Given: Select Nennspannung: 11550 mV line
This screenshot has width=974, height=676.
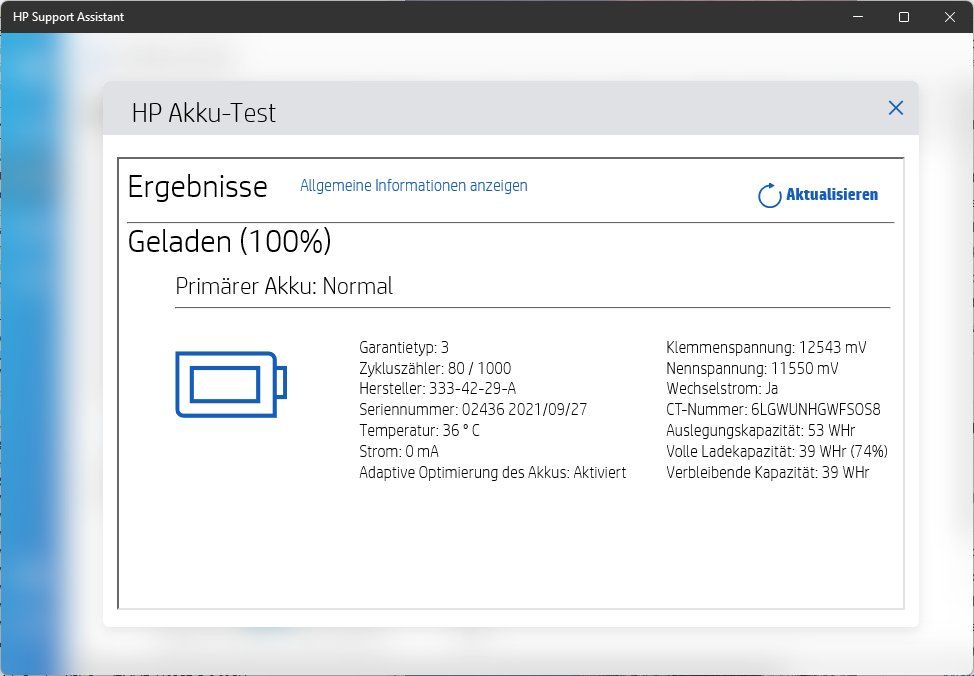Looking at the screenshot, I should pos(752,368).
